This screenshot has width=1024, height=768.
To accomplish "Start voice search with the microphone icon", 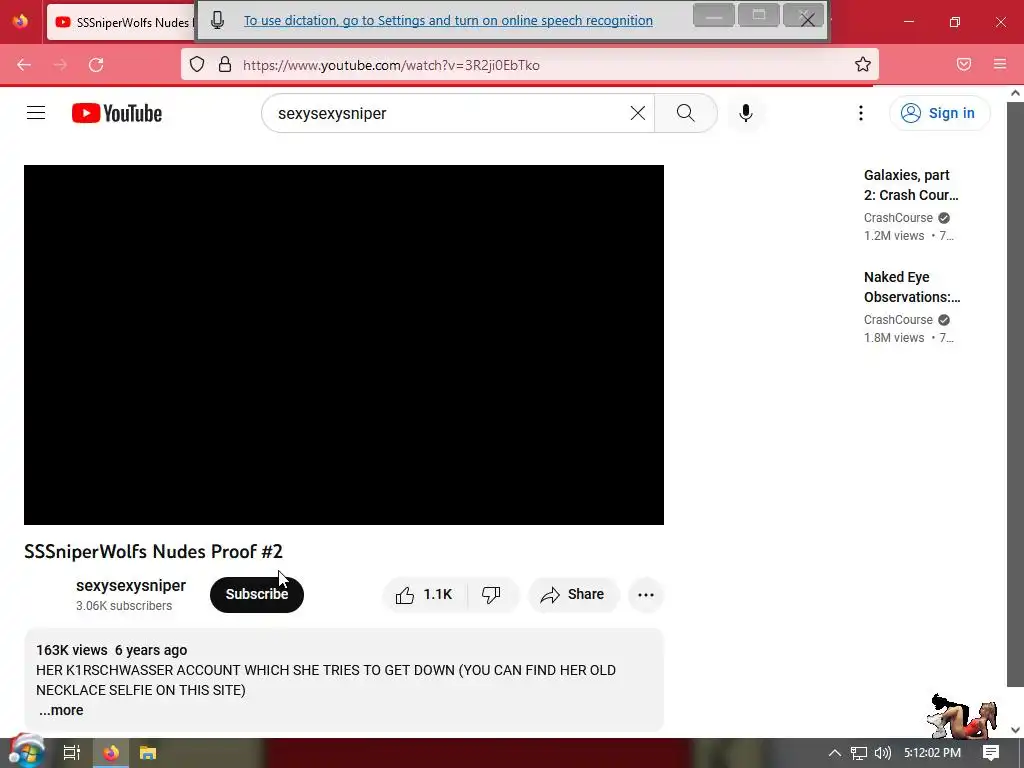I will click(x=746, y=113).
